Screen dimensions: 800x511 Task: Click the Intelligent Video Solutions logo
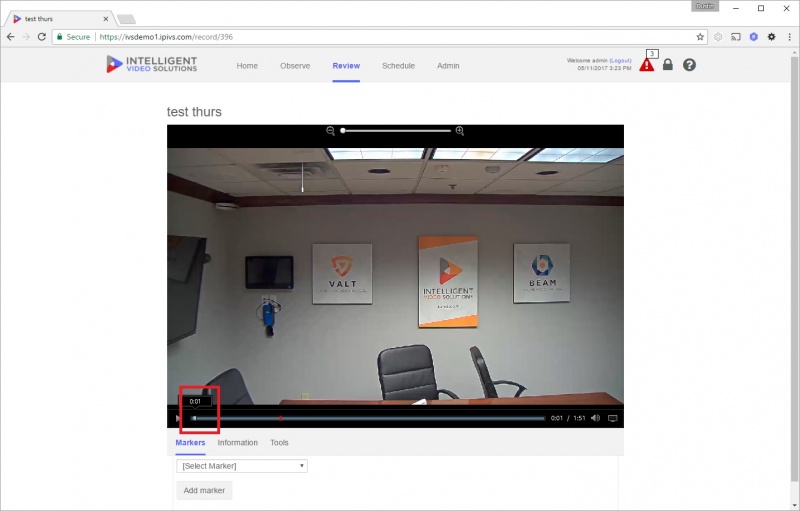(152, 64)
